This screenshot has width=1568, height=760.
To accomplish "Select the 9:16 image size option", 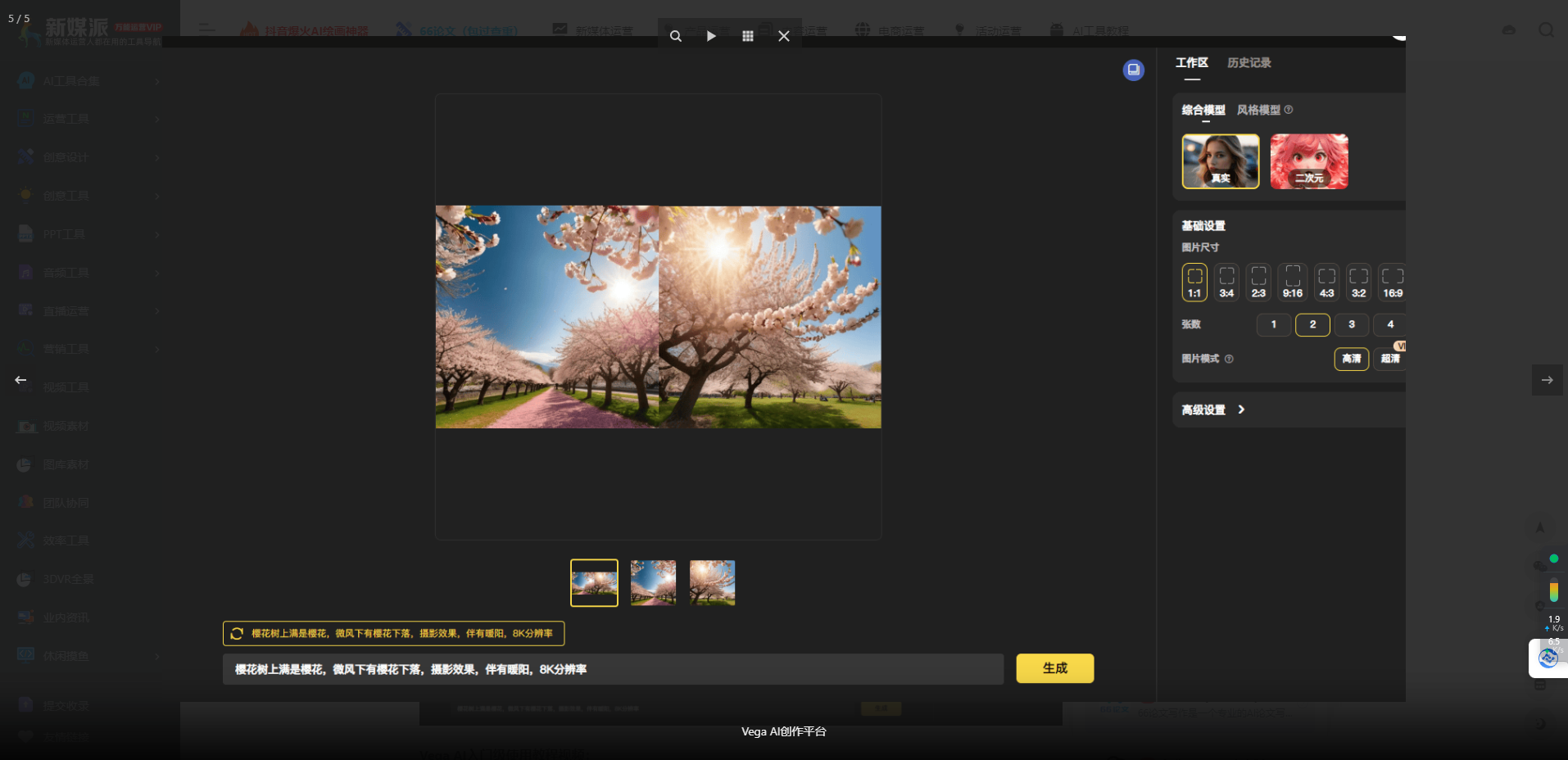I will pyautogui.click(x=1292, y=282).
